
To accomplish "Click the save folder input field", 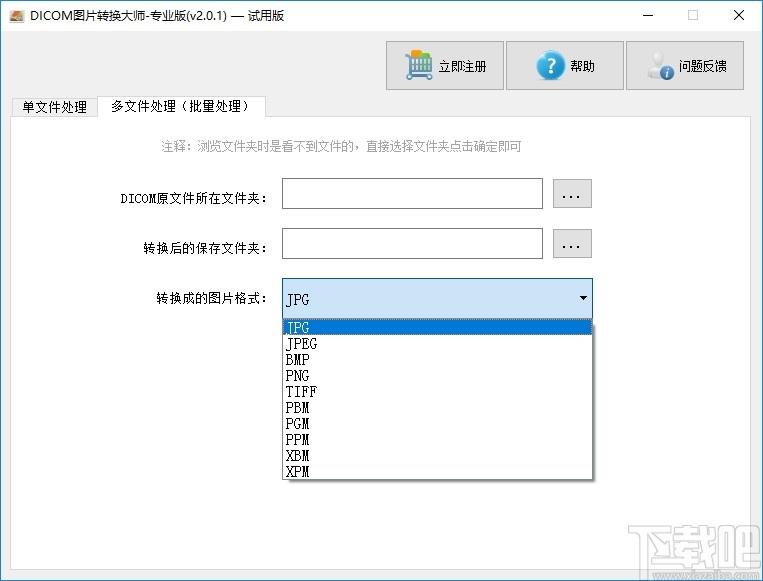I will click(x=412, y=243).
